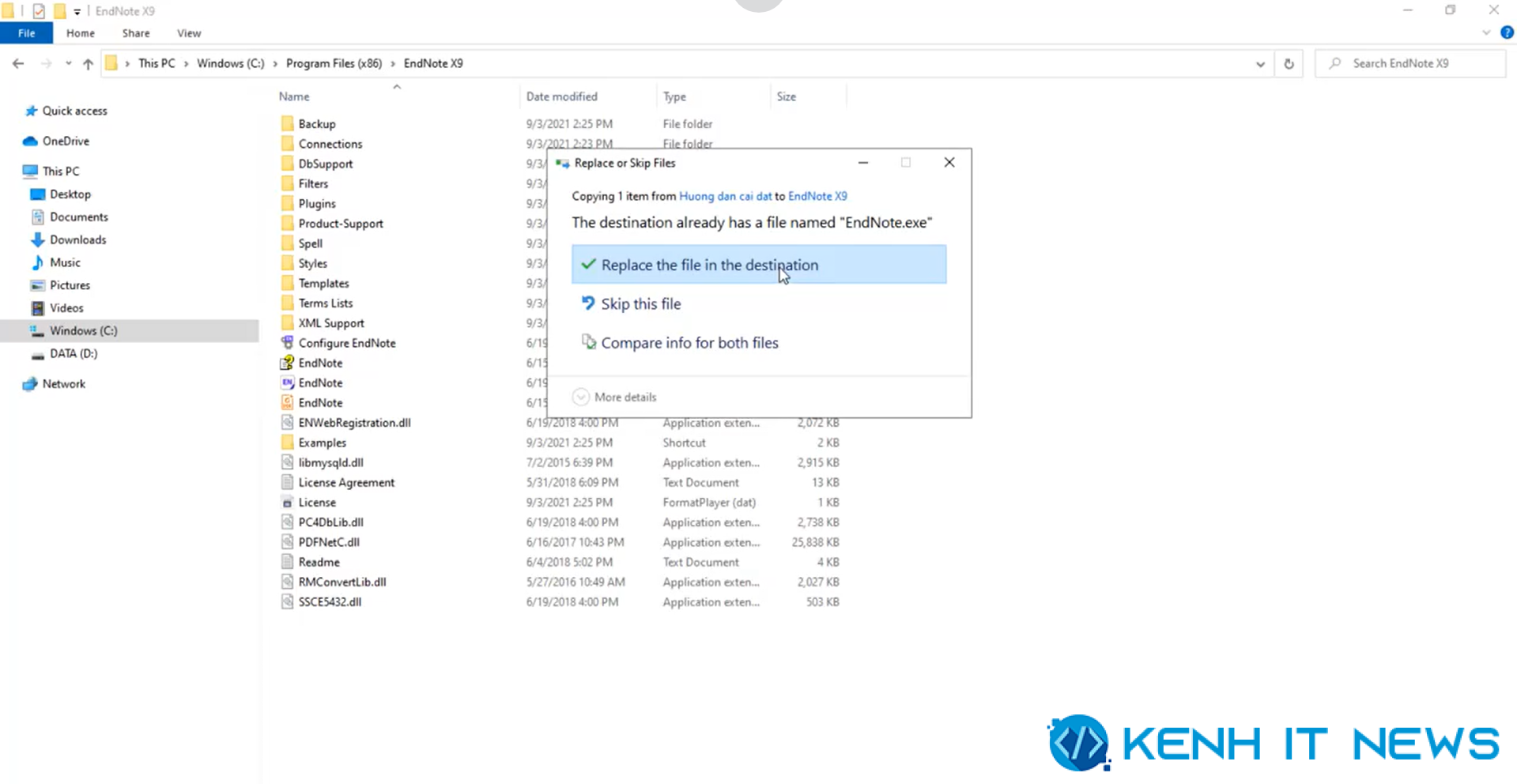Screen dimensions: 1517x784
Task: Expand the Windows (C:) breadcrumb arrow
Action: click(x=275, y=63)
